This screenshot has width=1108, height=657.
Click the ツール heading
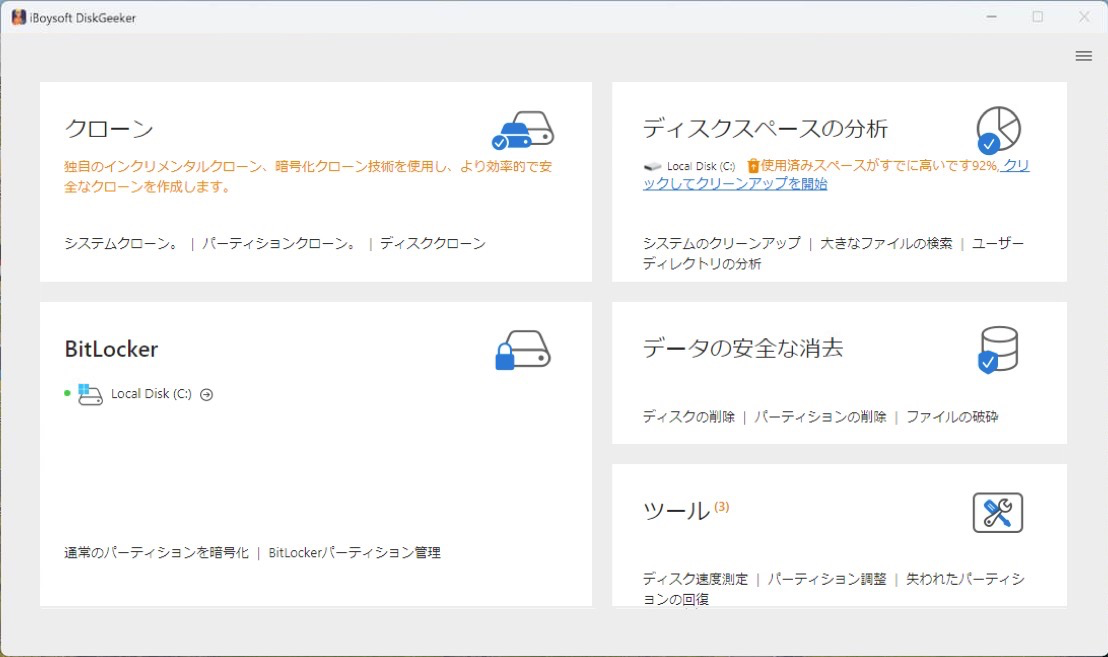[x=676, y=511]
